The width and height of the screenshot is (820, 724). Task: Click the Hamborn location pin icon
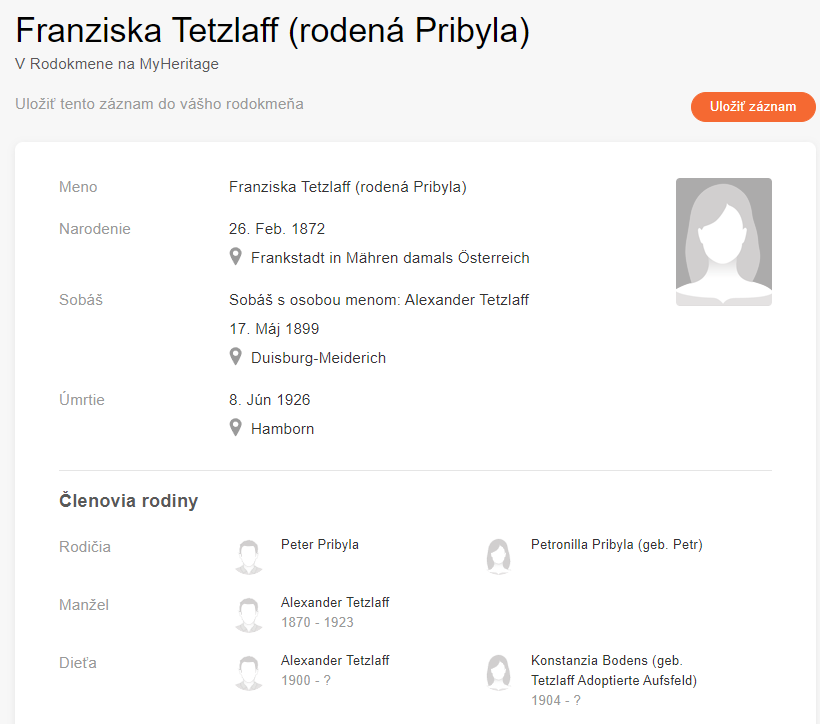pyautogui.click(x=236, y=428)
